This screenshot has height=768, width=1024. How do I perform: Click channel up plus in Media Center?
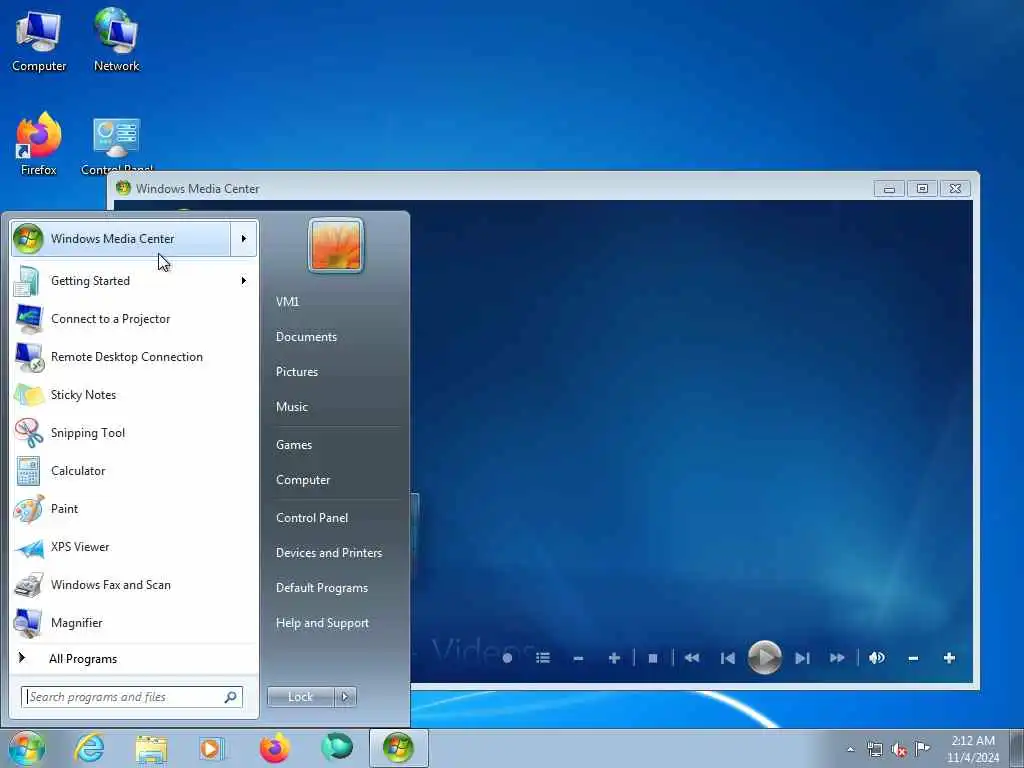click(614, 658)
